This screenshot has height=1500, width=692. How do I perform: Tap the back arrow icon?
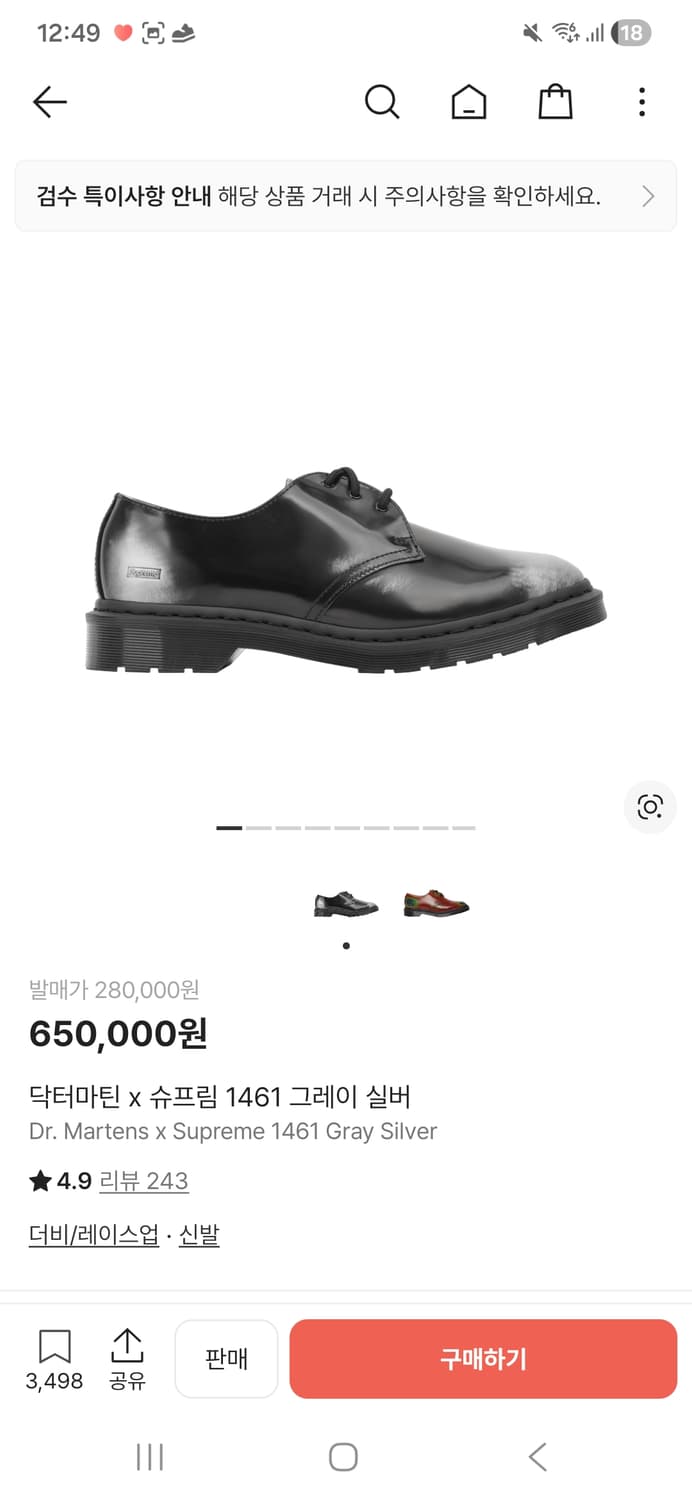(x=49, y=102)
